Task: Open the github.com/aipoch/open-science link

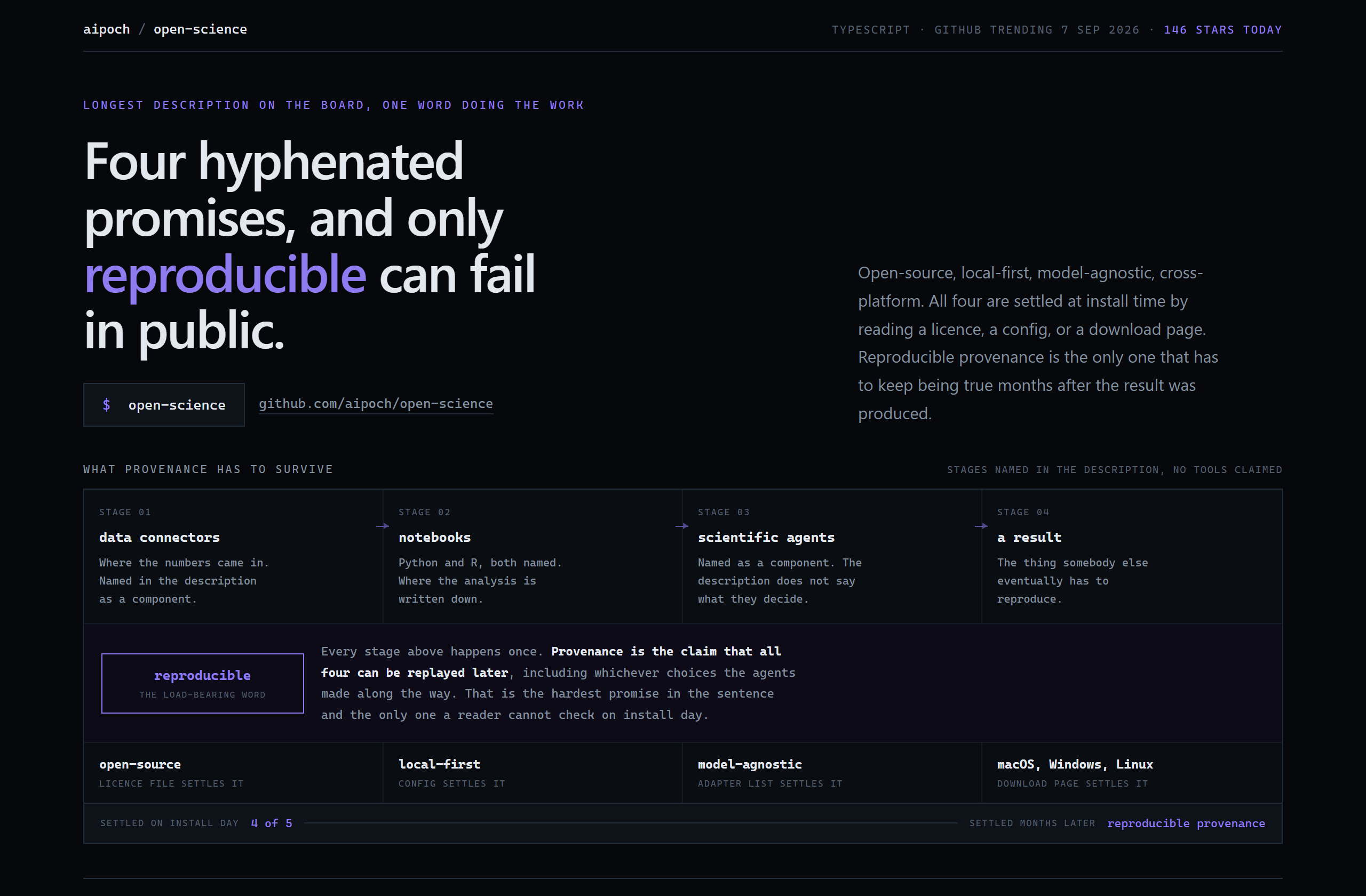Action: (x=375, y=404)
